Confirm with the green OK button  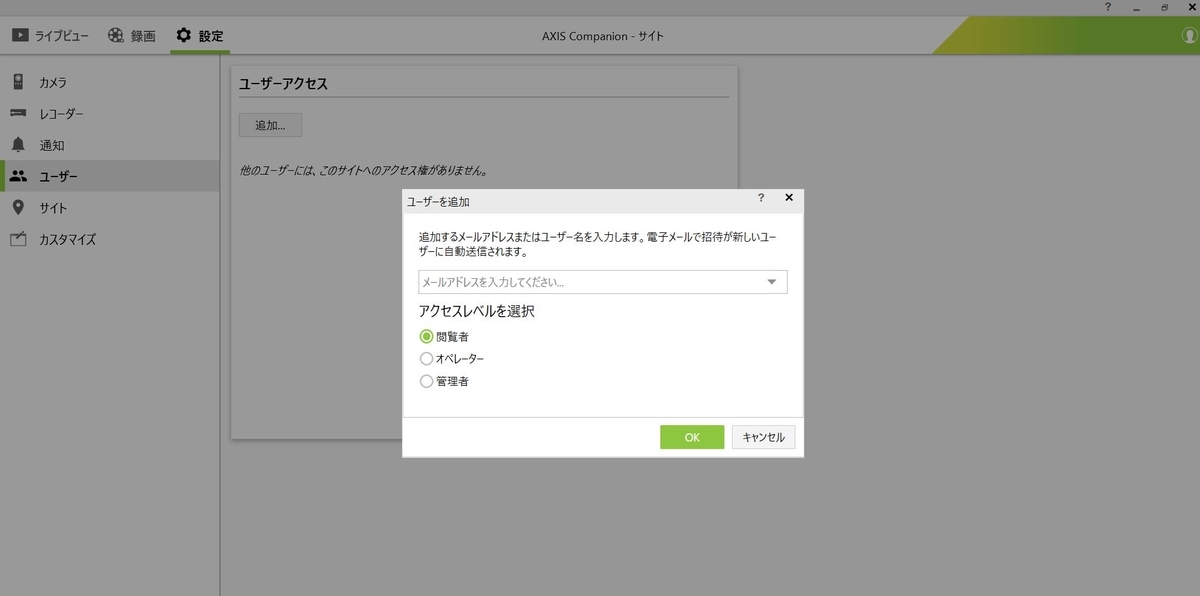(x=692, y=437)
